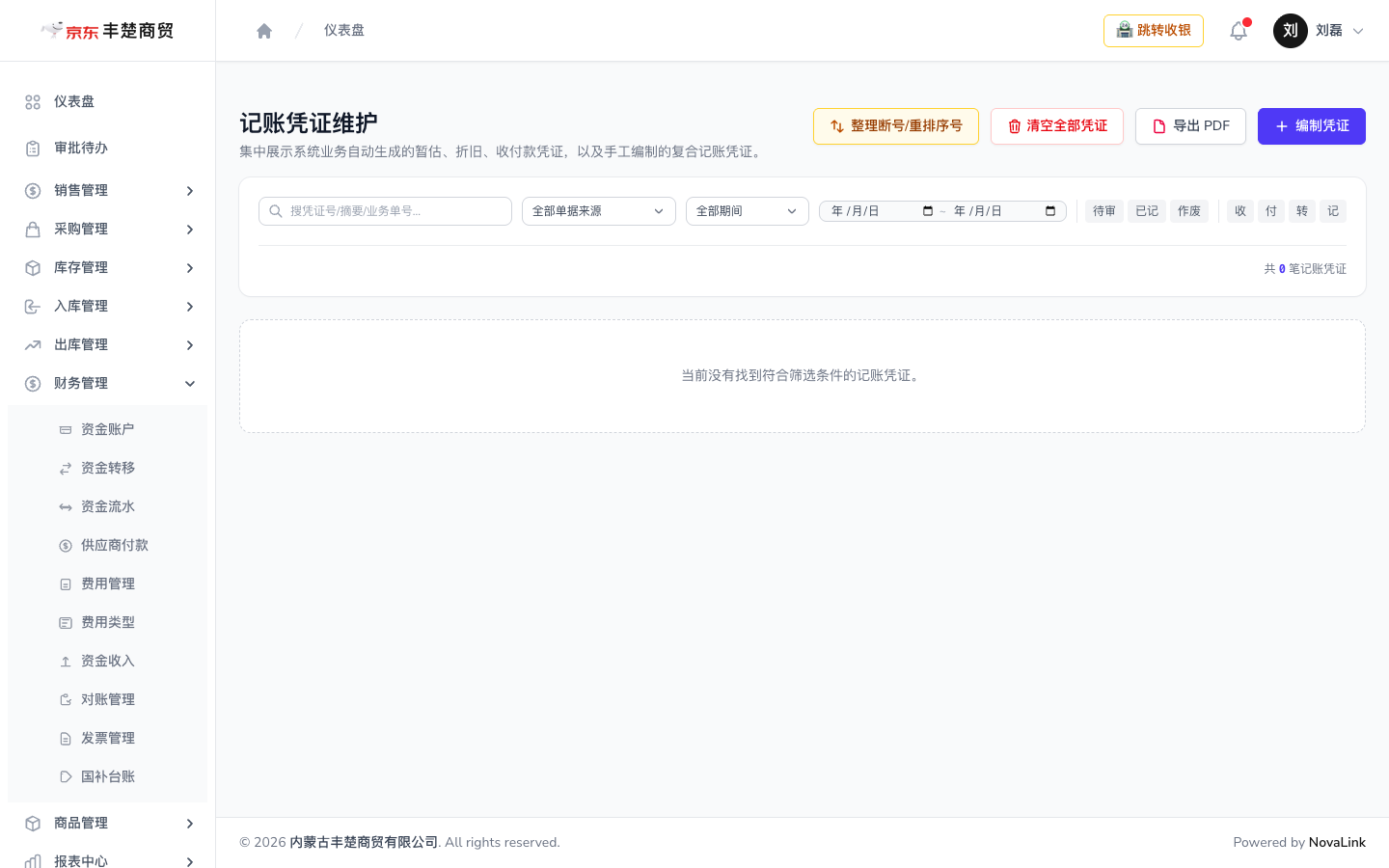Screen dimensions: 1389x868
Task: Click the 供应商付款 dollar icon
Action: click(66, 546)
